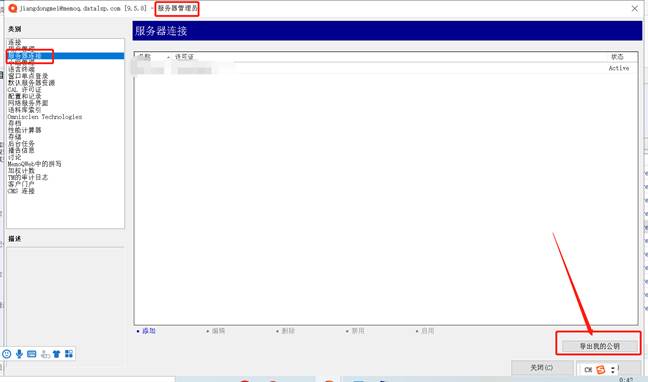
Task: Click the 删除 link
Action: coord(288,331)
